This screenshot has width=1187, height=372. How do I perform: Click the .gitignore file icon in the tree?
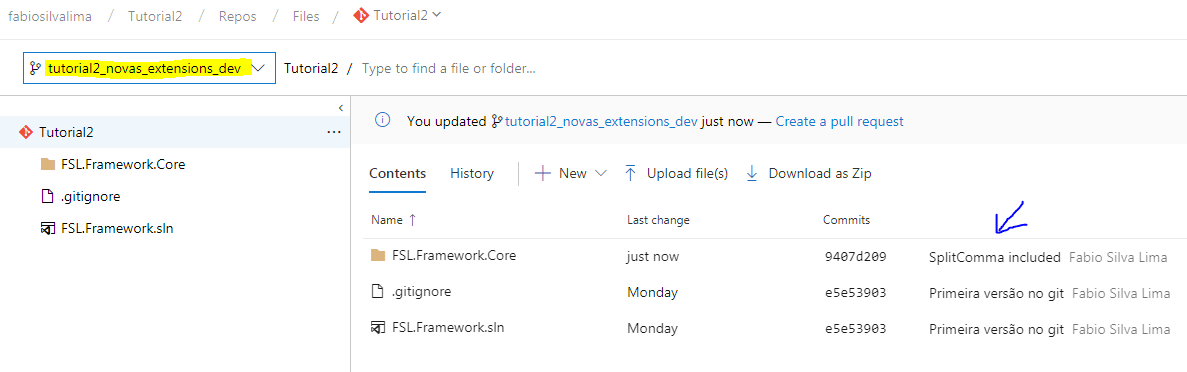point(48,196)
